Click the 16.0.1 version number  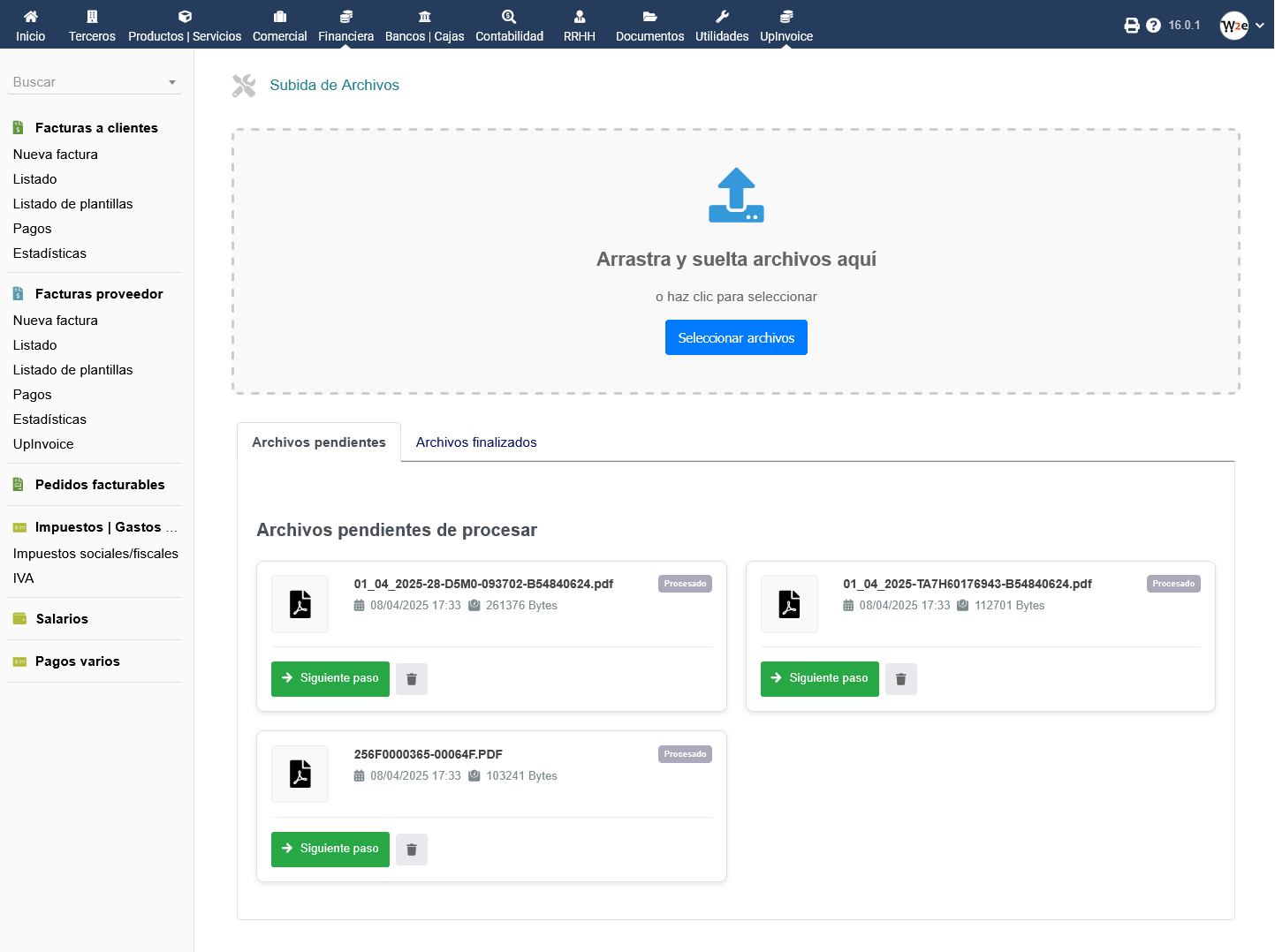pos(1184,26)
